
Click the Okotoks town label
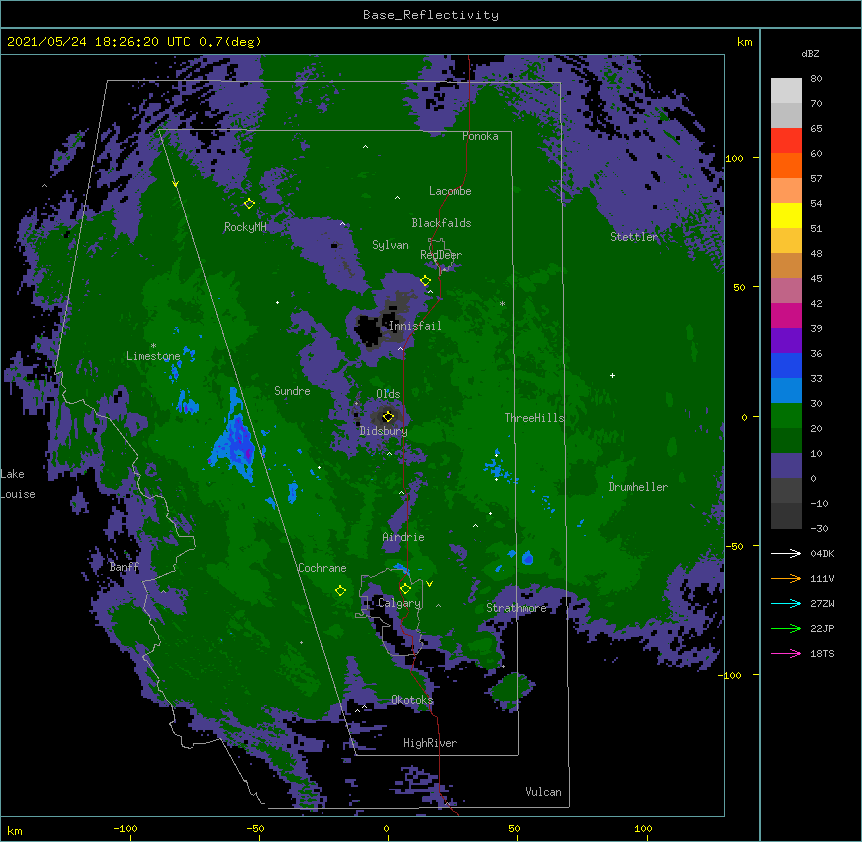(x=412, y=700)
